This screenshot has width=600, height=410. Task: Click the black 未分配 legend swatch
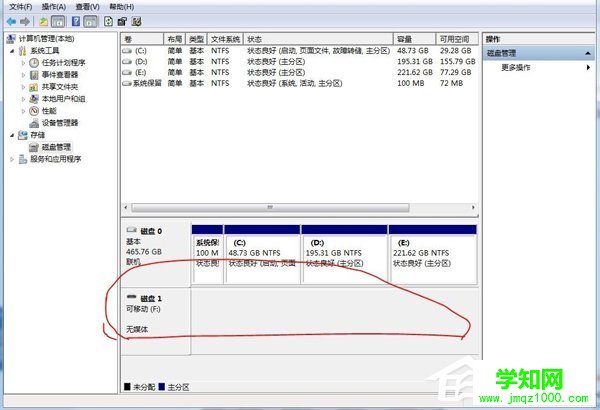tap(127, 387)
